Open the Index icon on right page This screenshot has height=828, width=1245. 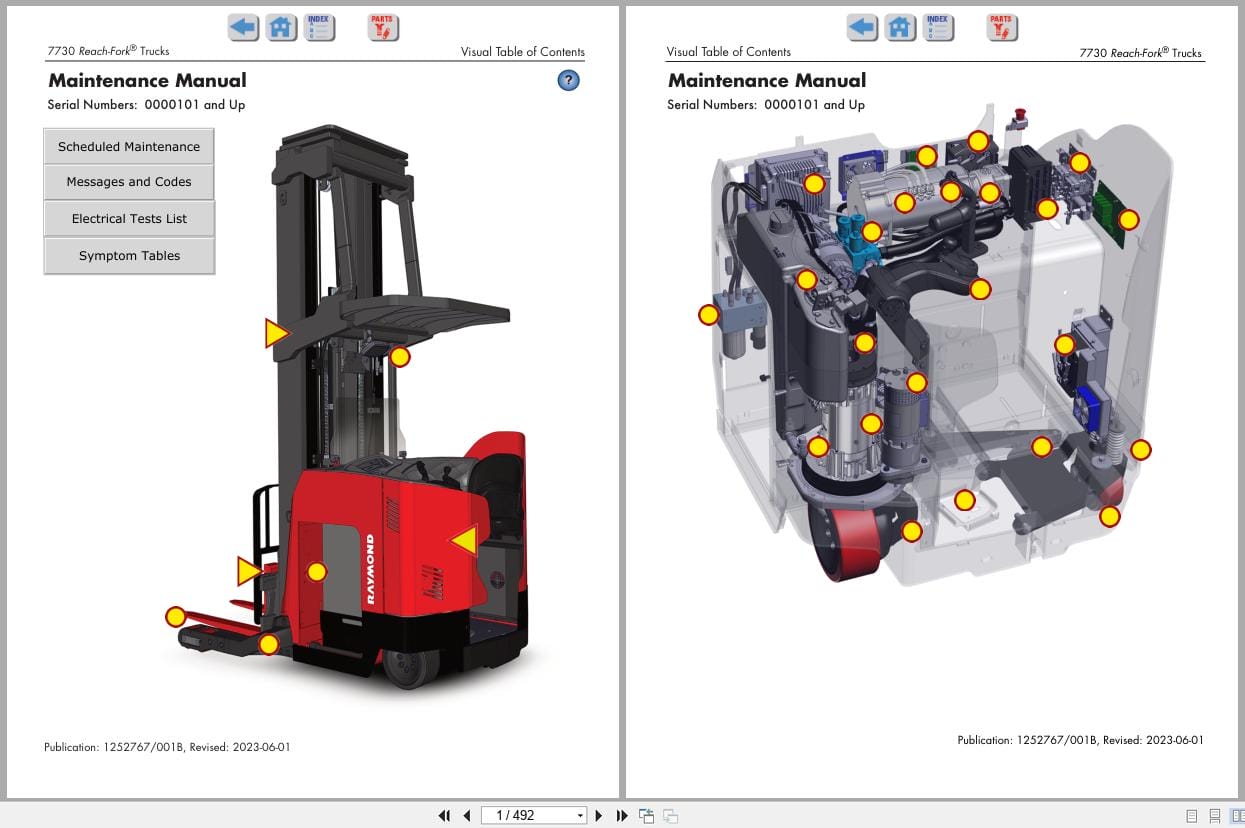[937, 27]
